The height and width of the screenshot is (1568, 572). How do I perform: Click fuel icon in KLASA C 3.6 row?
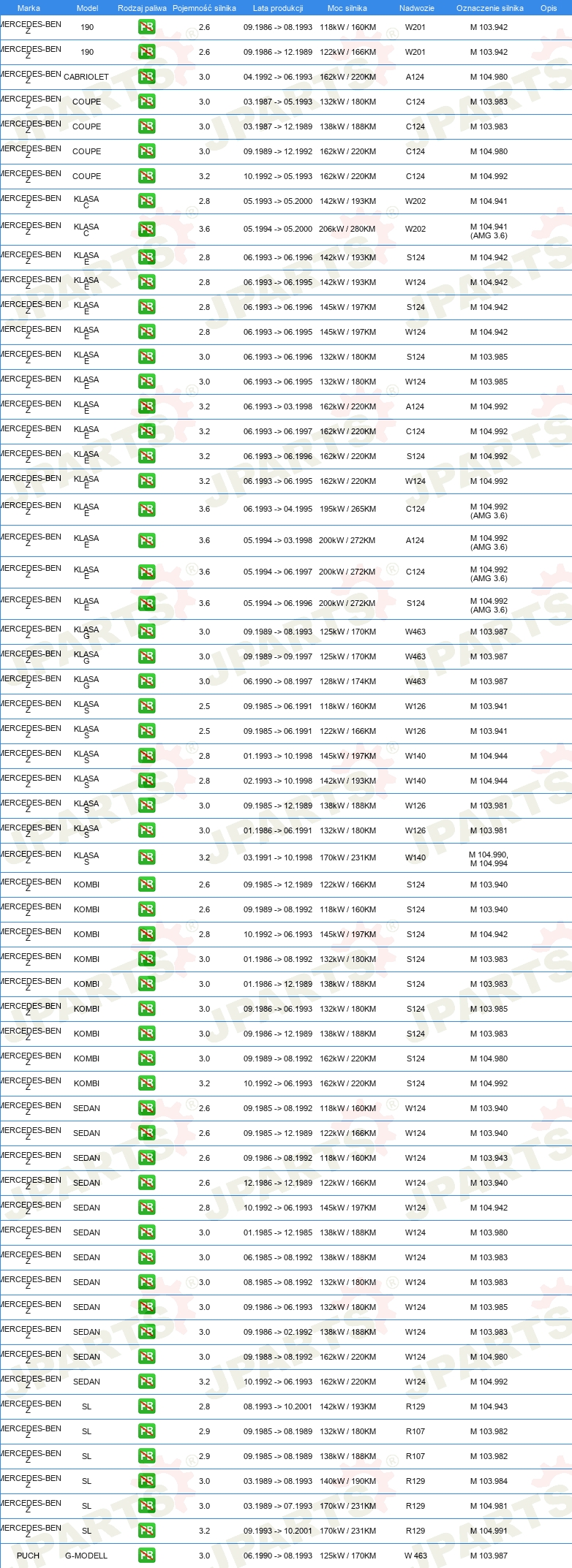146,229
